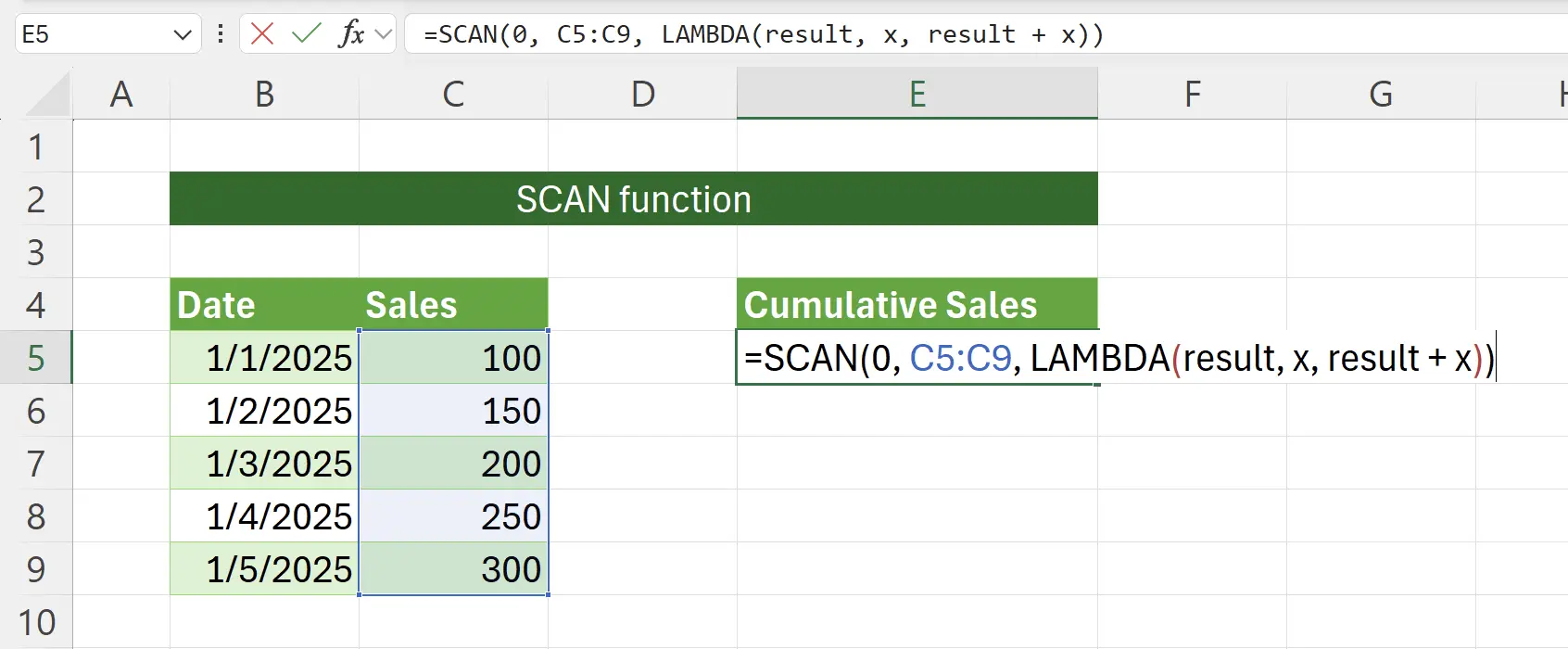Click the Cumulative Sales header cell

pos(917,305)
